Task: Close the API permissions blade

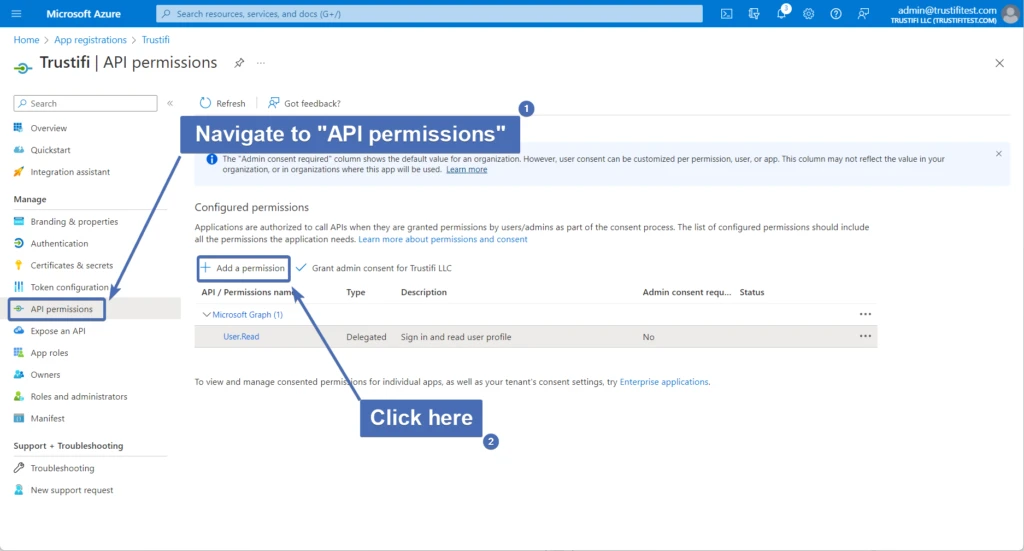Action: [999, 63]
